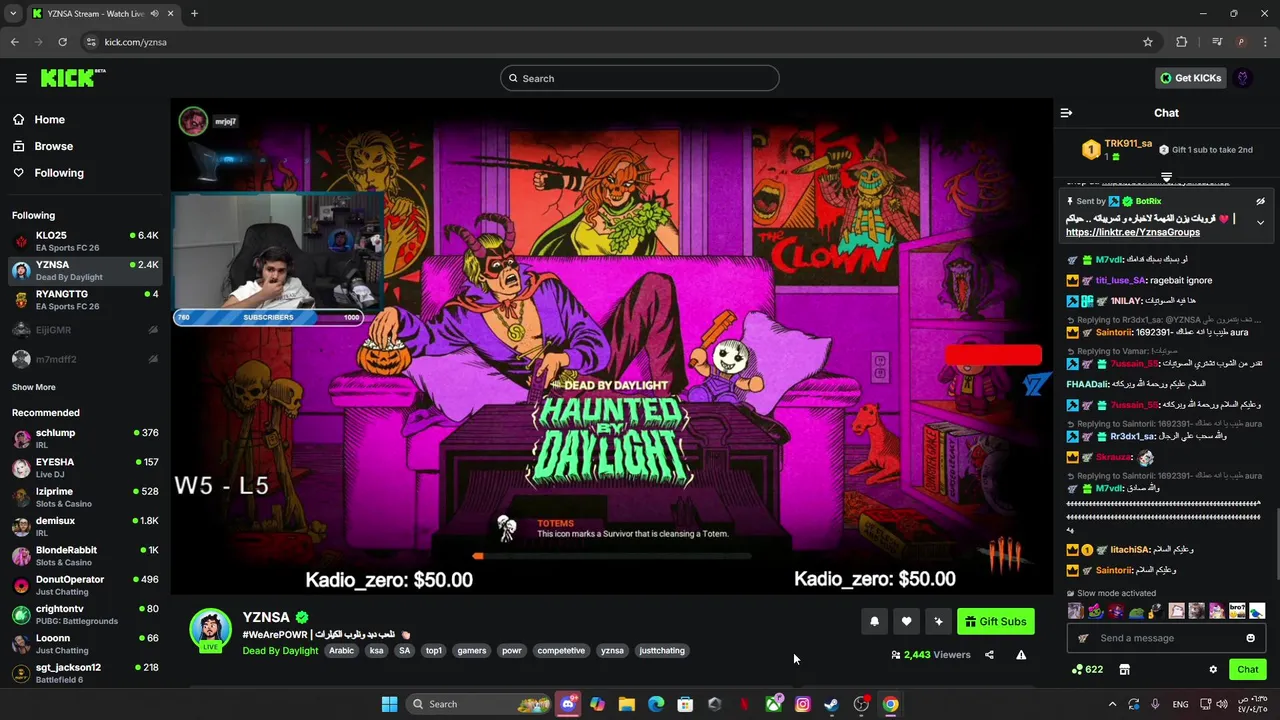Open Dead By Daylight category link
The image size is (1280, 720).
point(280,650)
